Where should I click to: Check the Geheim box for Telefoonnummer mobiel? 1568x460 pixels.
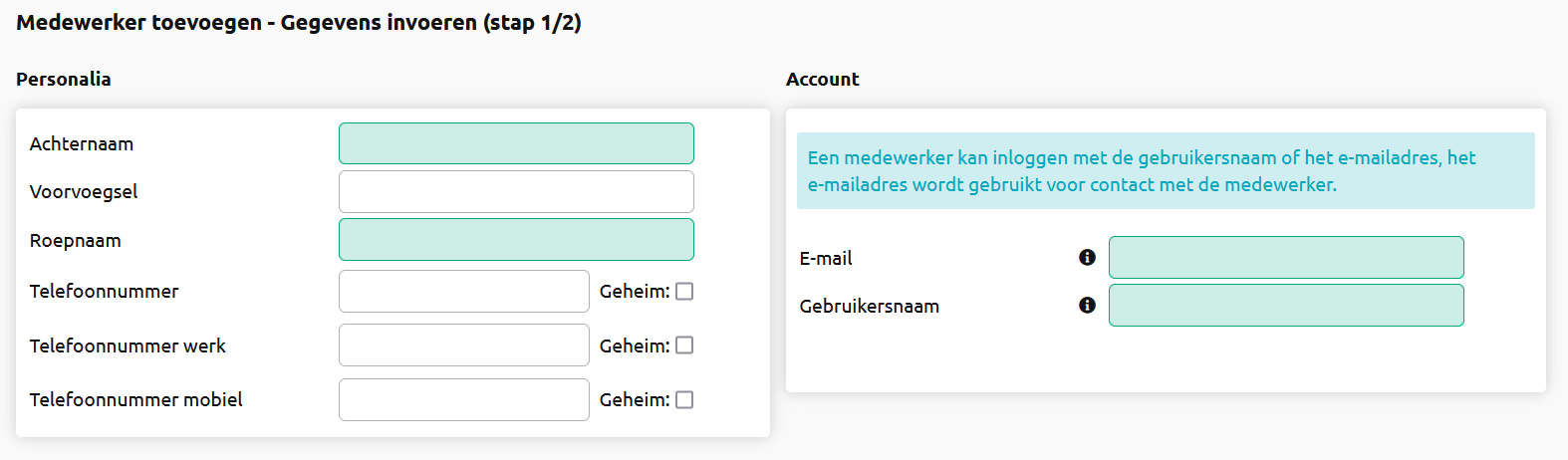coord(684,400)
